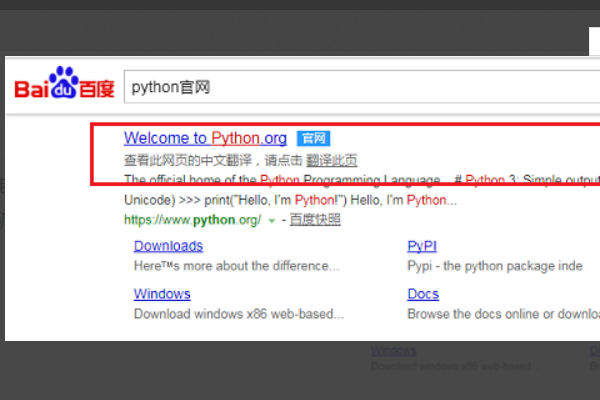Click the blue 官网 badge

(315, 138)
